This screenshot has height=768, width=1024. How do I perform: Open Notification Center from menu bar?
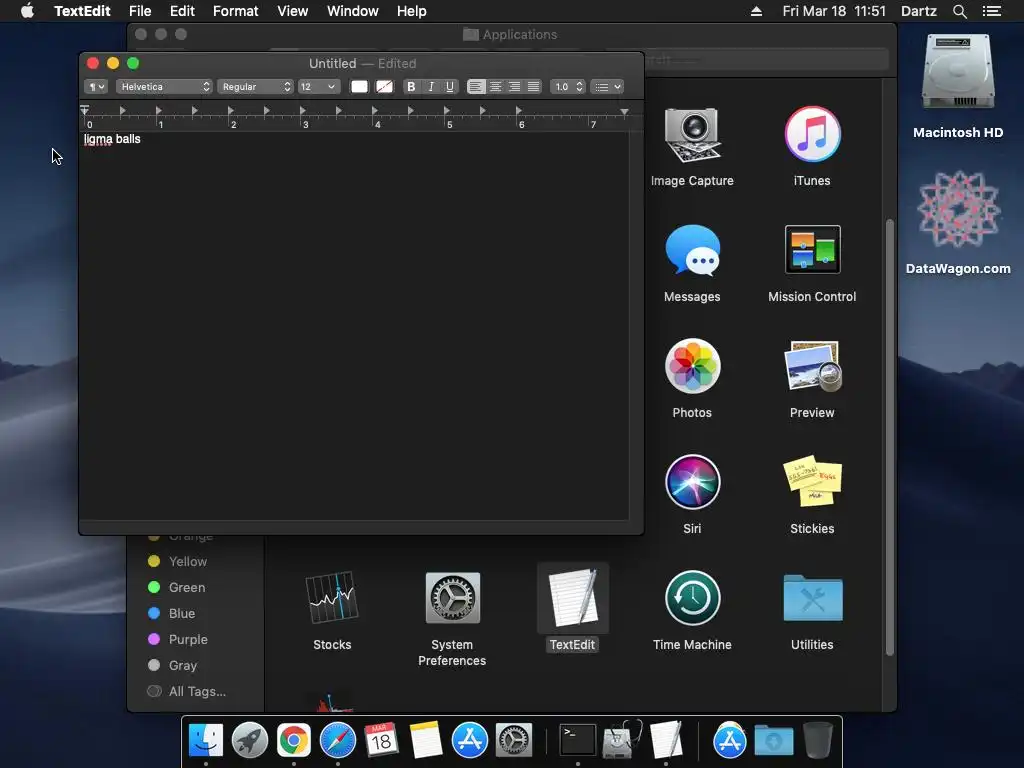click(991, 11)
